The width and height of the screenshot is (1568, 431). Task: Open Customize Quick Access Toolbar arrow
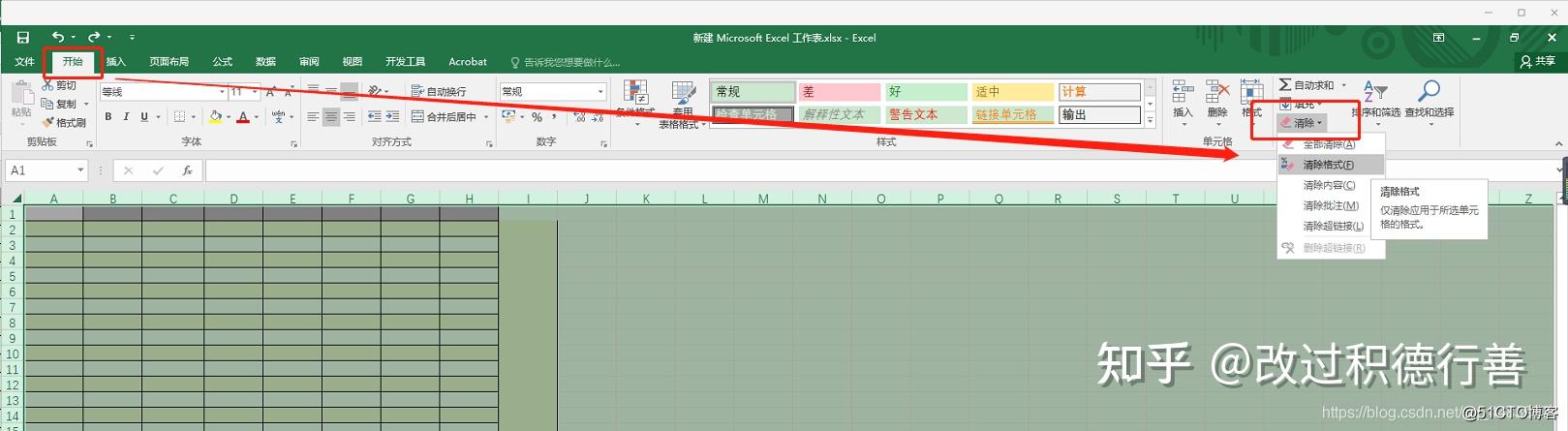coord(132,38)
